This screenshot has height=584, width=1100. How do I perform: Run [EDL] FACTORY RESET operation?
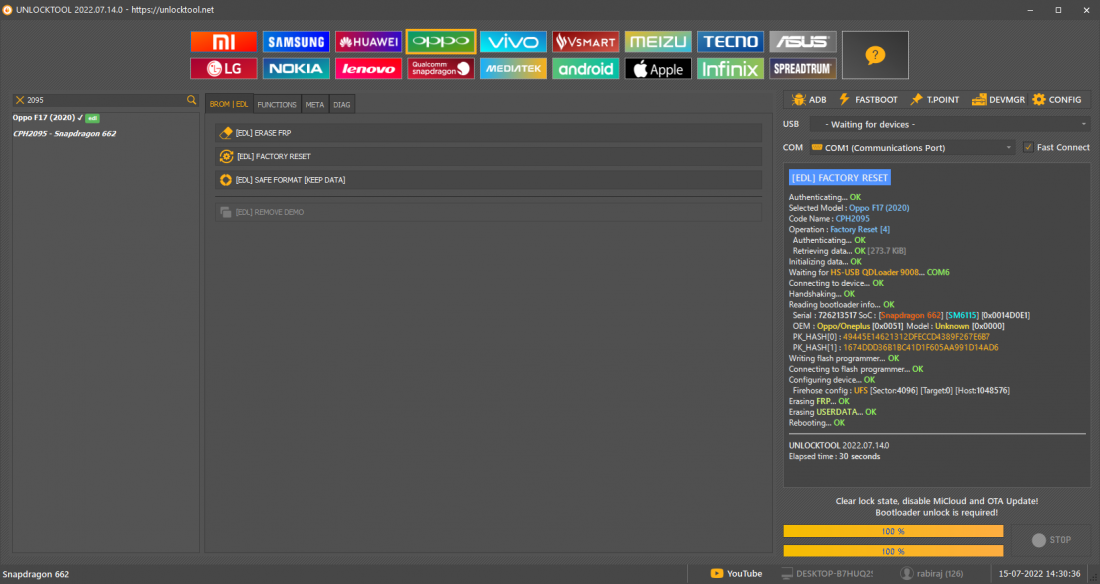click(488, 157)
